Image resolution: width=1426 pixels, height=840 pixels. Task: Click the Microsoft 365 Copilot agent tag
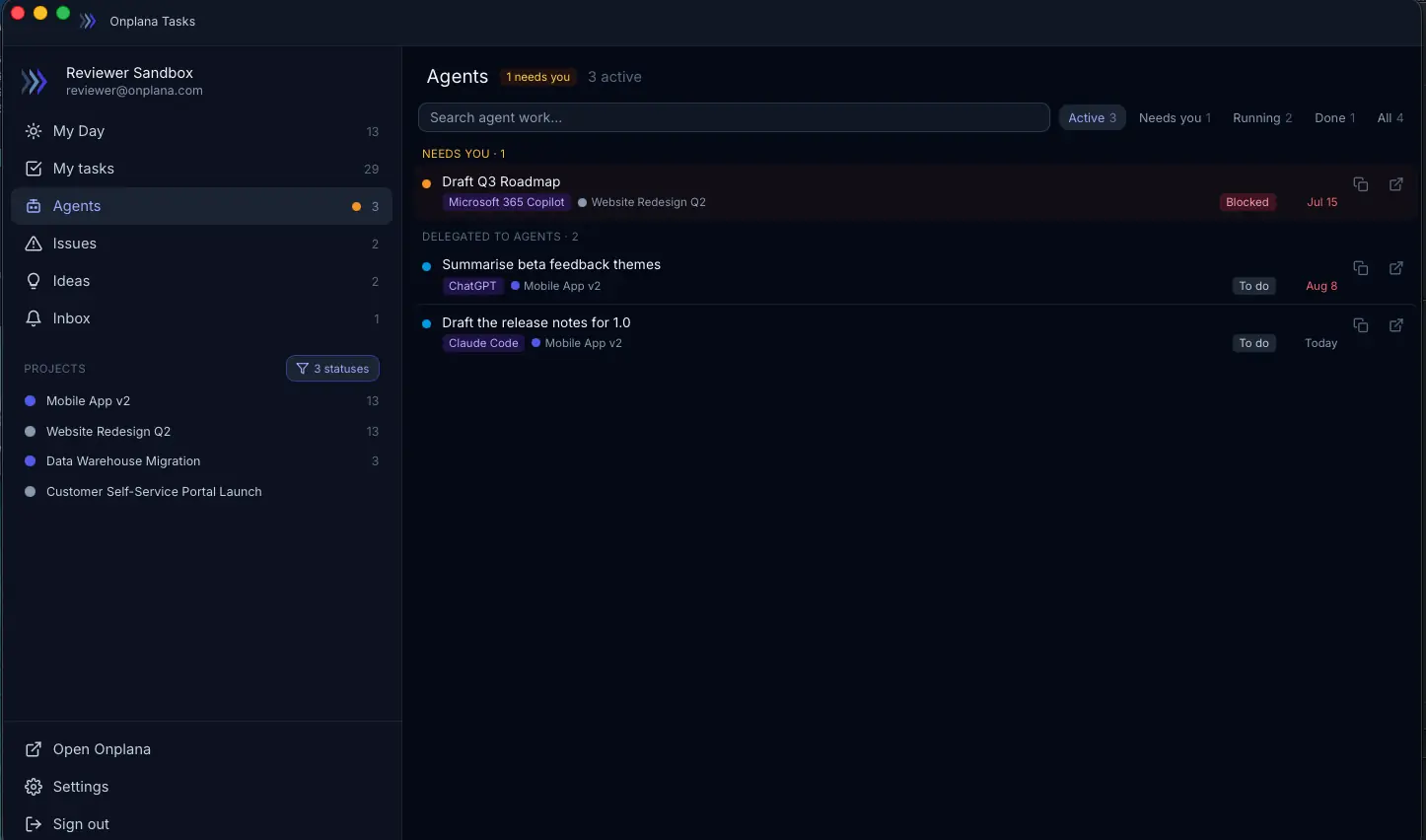pyautogui.click(x=507, y=202)
